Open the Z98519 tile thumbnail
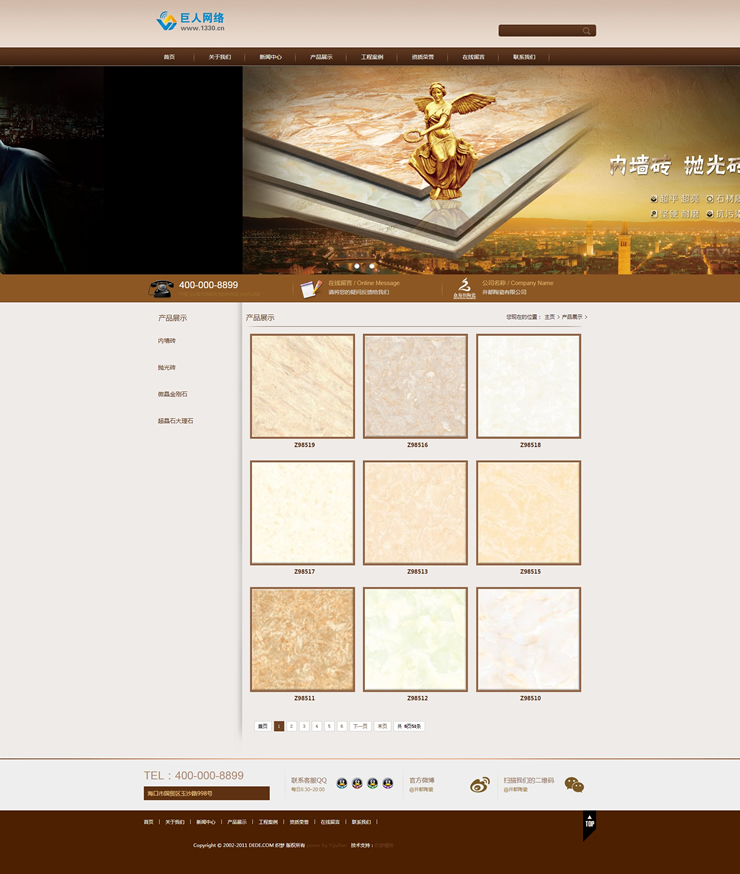The image size is (740, 874). pos(303,386)
